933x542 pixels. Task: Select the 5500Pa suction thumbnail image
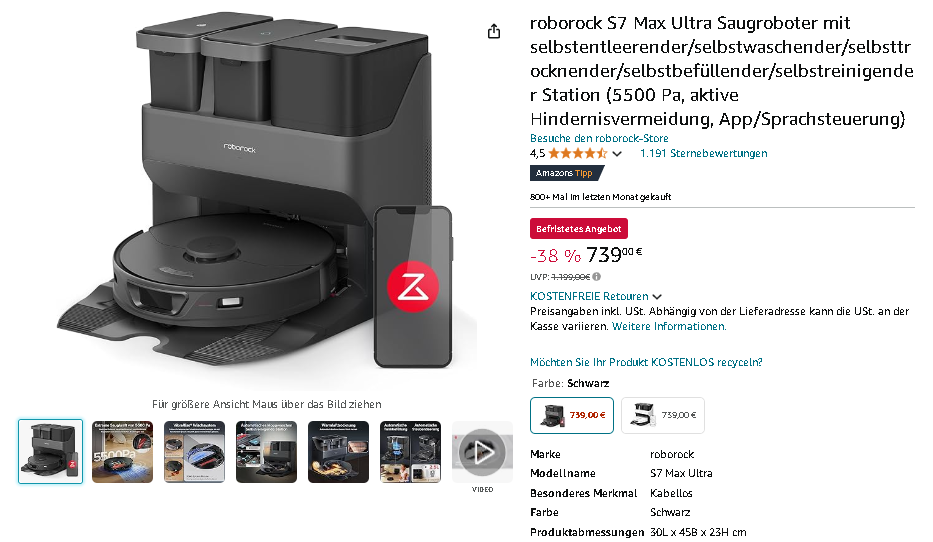(123, 452)
